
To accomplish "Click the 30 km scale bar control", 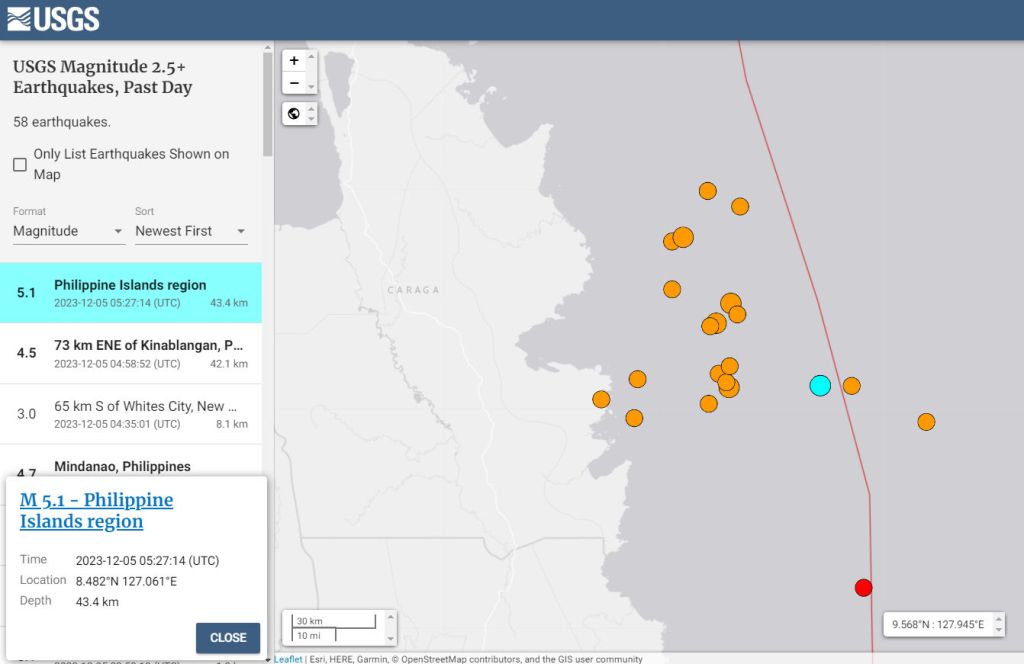I will pos(335,627).
